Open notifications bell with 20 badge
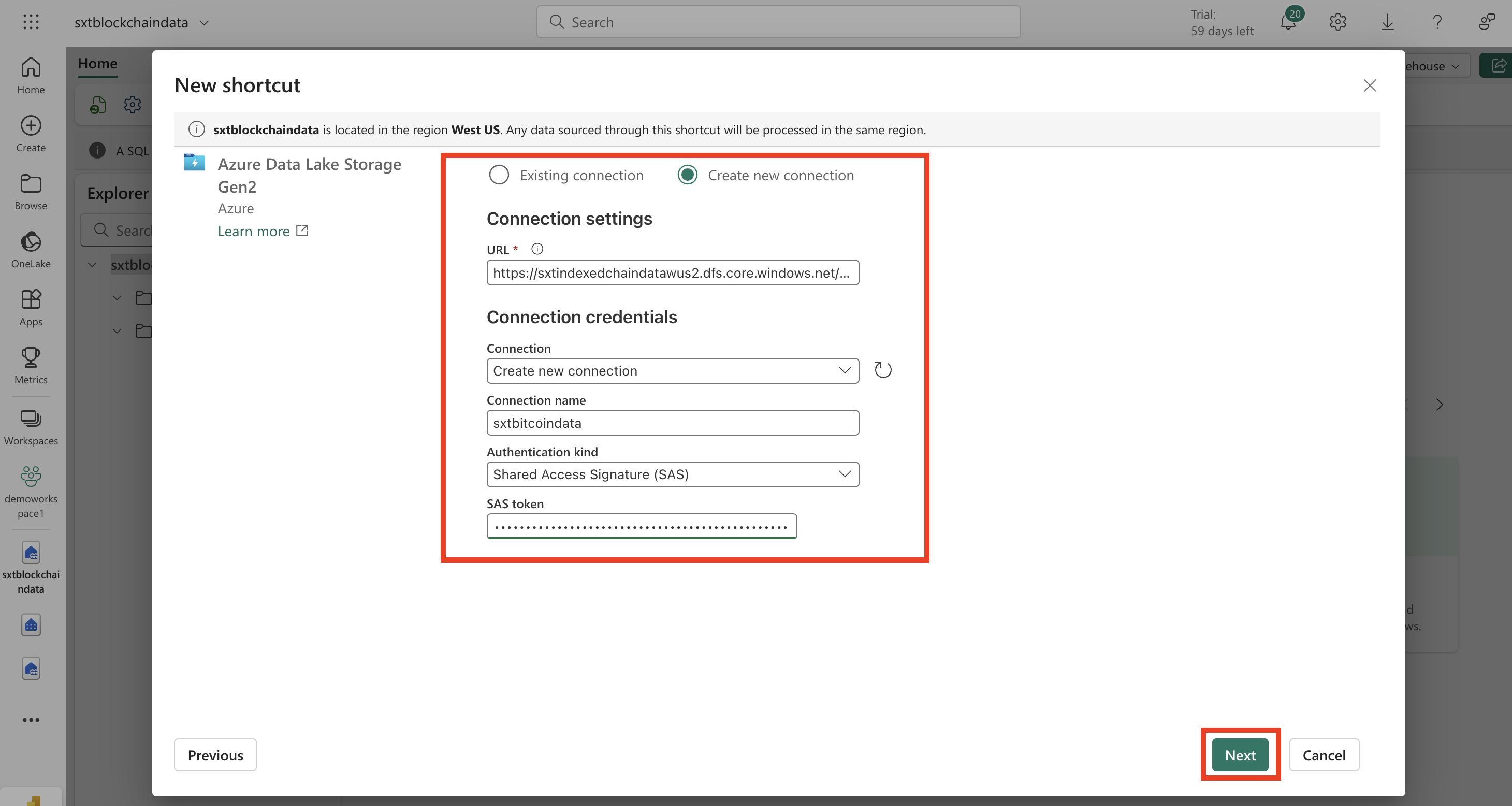Screen dimensions: 1512x806 pyautogui.click(x=1288, y=22)
